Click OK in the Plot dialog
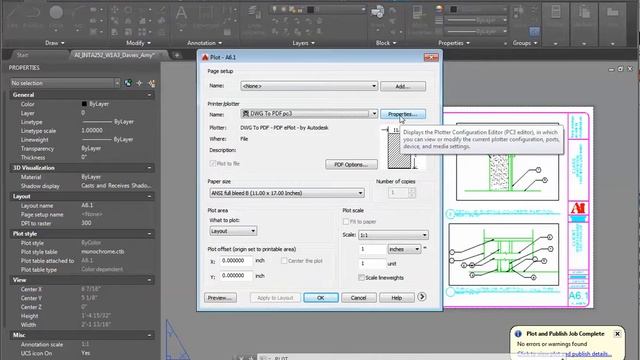640x360 pixels. 321,298
